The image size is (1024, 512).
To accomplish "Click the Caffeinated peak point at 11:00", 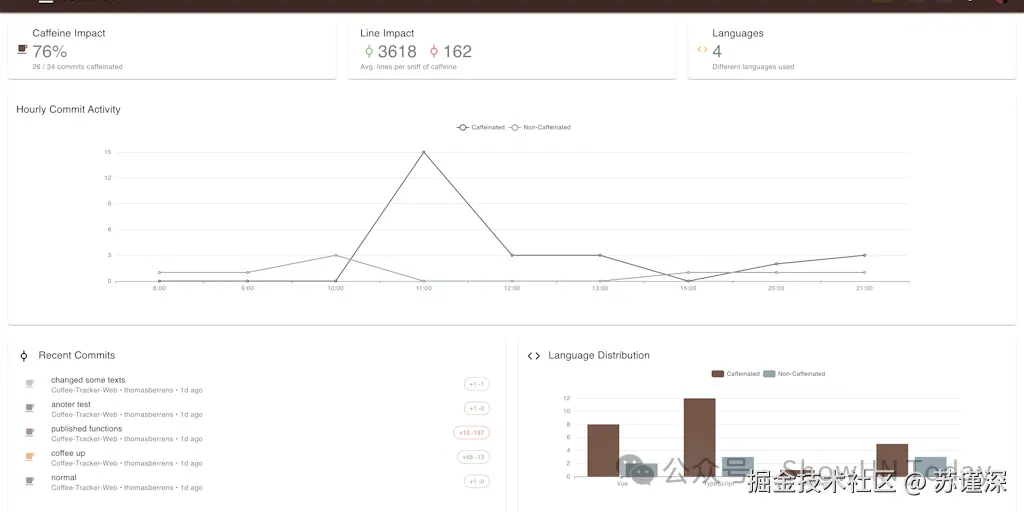I will pos(424,152).
